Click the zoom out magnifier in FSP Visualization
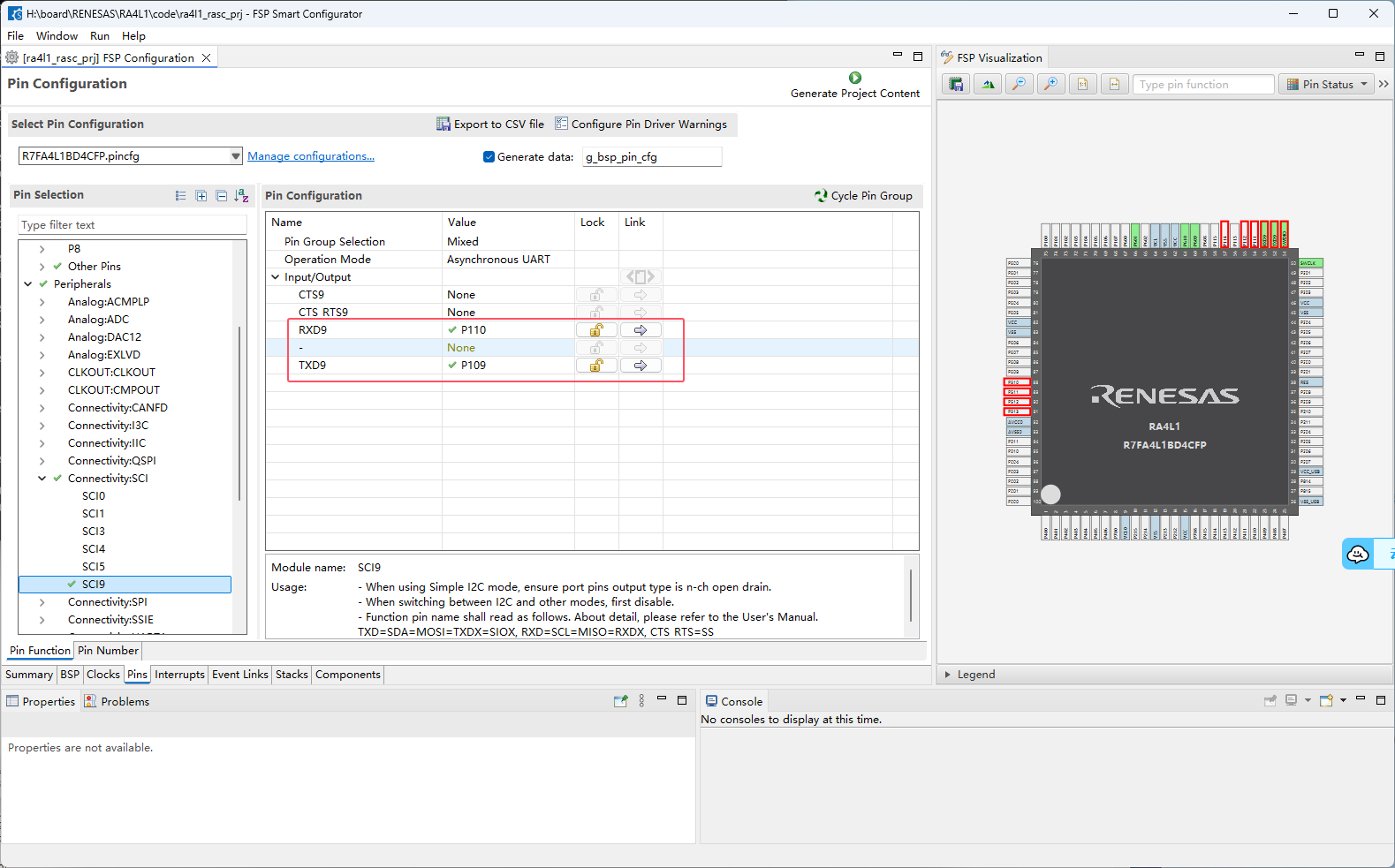Image resolution: width=1395 pixels, height=868 pixels. [1019, 84]
